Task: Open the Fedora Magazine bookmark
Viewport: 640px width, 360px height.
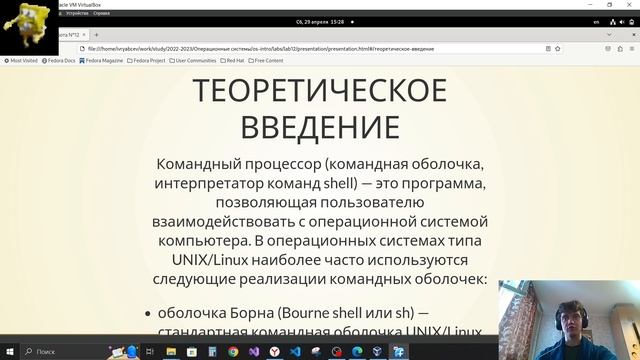Action: click(x=101, y=60)
